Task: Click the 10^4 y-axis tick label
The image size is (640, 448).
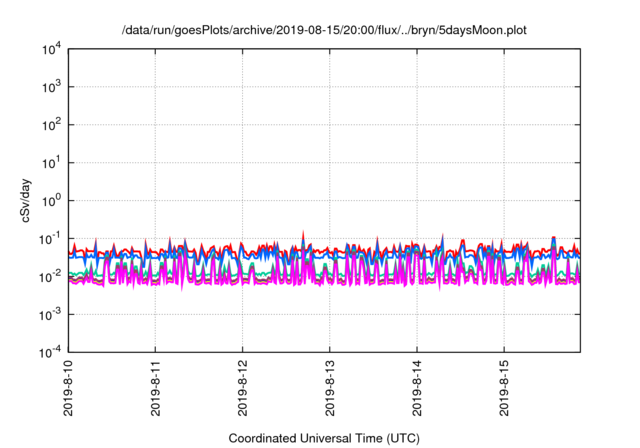Action: coord(52,50)
